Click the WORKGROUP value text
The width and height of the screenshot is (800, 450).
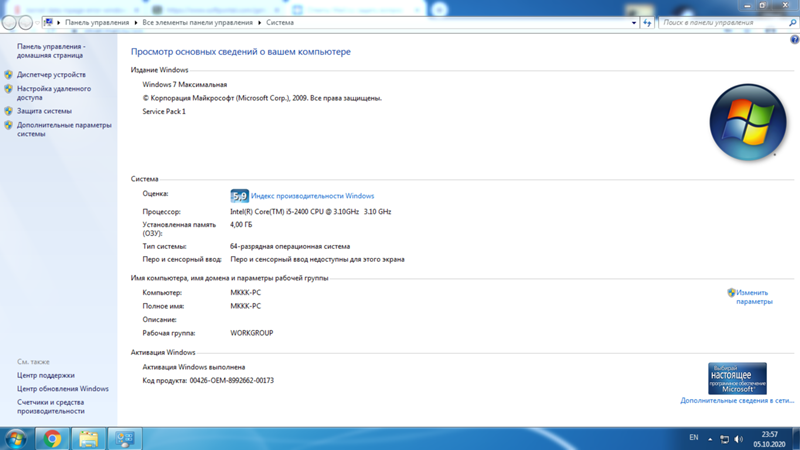pyautogui.click(x=252, y=333)
